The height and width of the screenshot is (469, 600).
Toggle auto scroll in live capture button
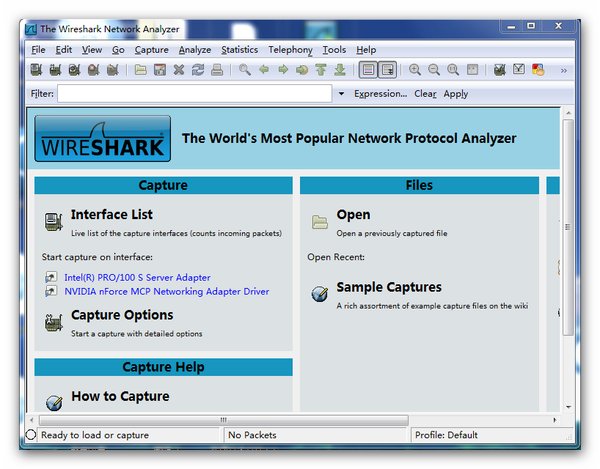pyautogui.click(x=387, y=70)
